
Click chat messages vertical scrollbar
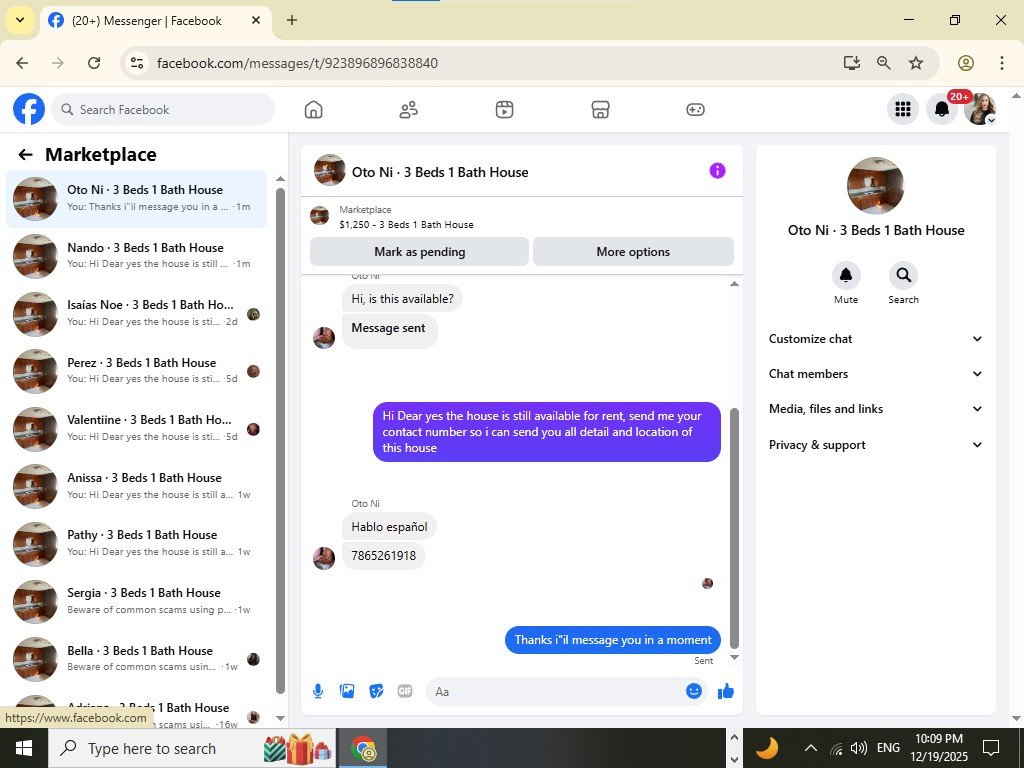[734, 528]
